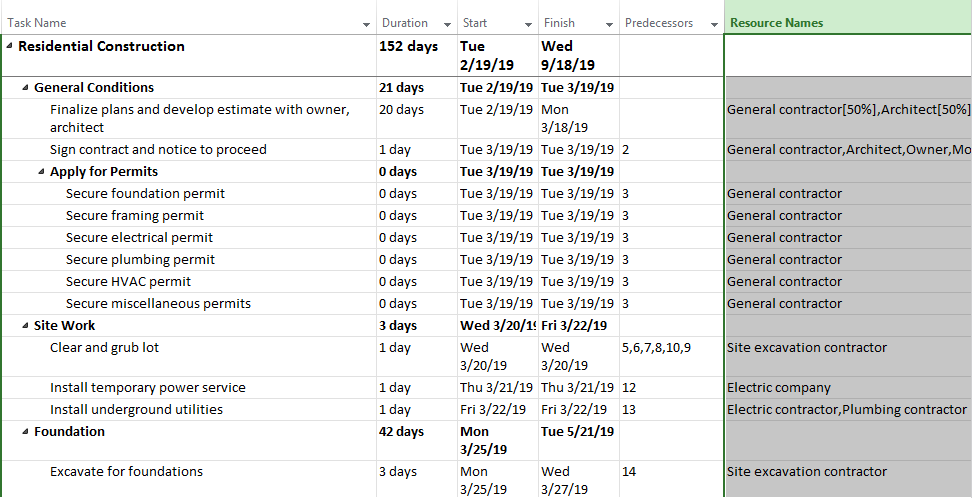The height and width of the screenshot is (498, 974).
Task: Open the Predecessors column filter dropdown
Action: click(x=714, y=23)
